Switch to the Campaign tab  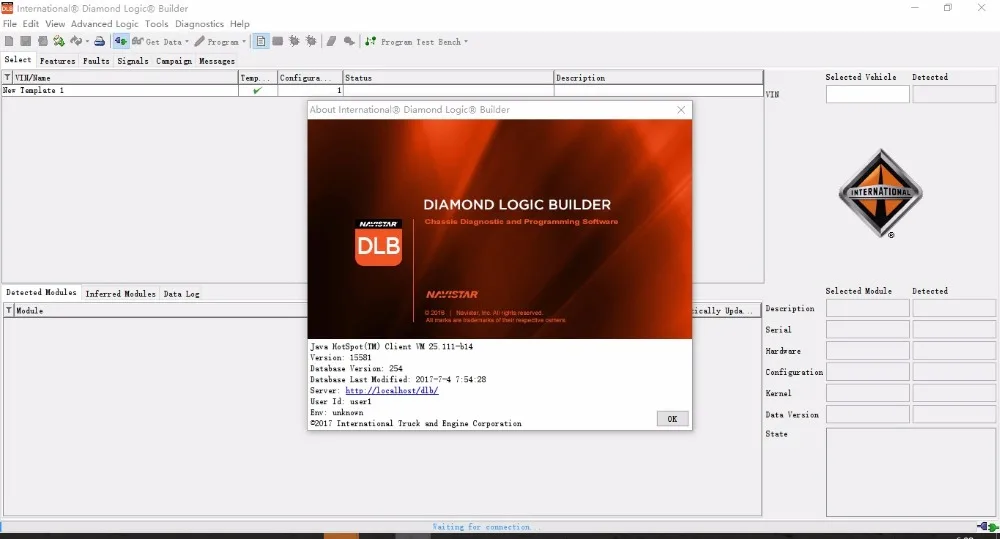click(174, 61)
